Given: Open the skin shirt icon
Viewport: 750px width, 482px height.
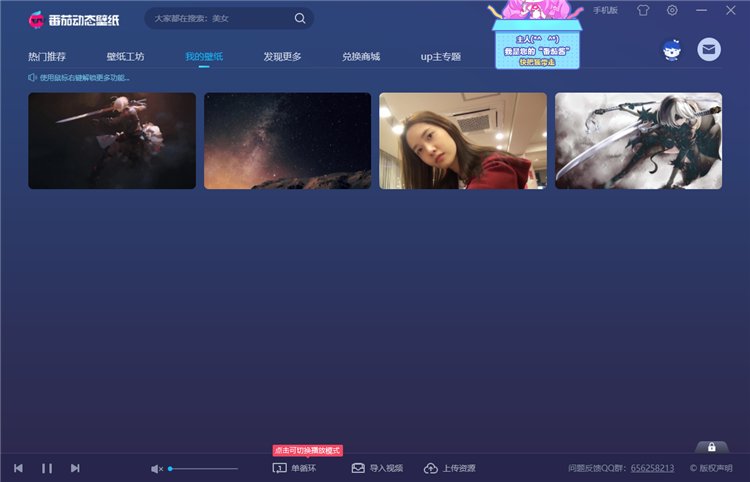Looking at the screenshot, I should 643,10.
